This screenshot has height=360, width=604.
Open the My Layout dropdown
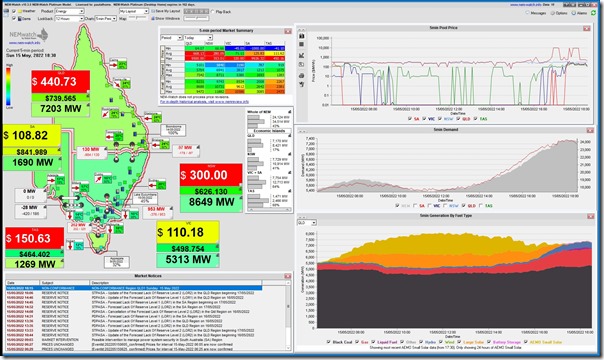[134, 11]
